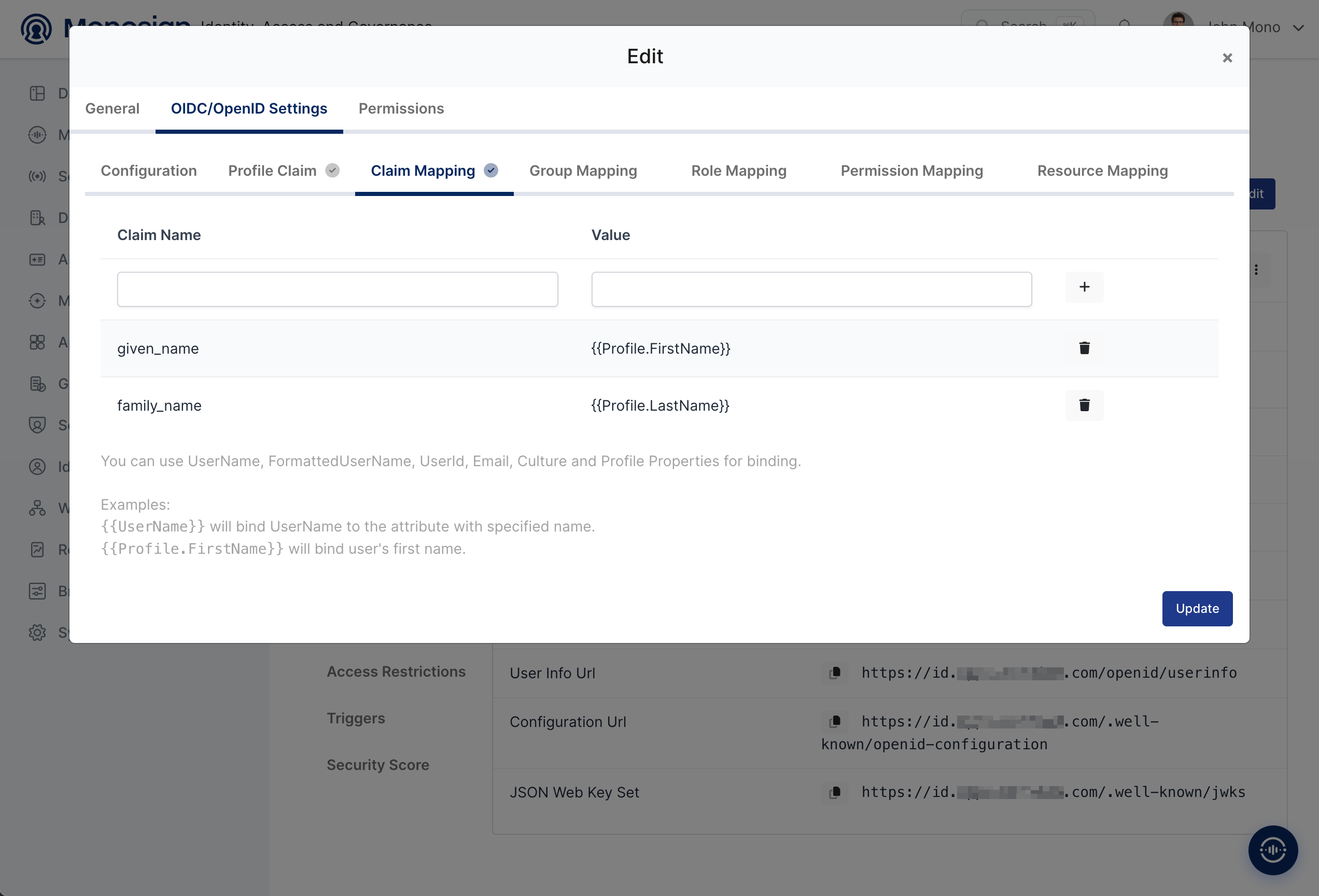The image size is (1319, 896).
Task: Delete the given_name claim mapping
Action: (x=1084, y=348)
